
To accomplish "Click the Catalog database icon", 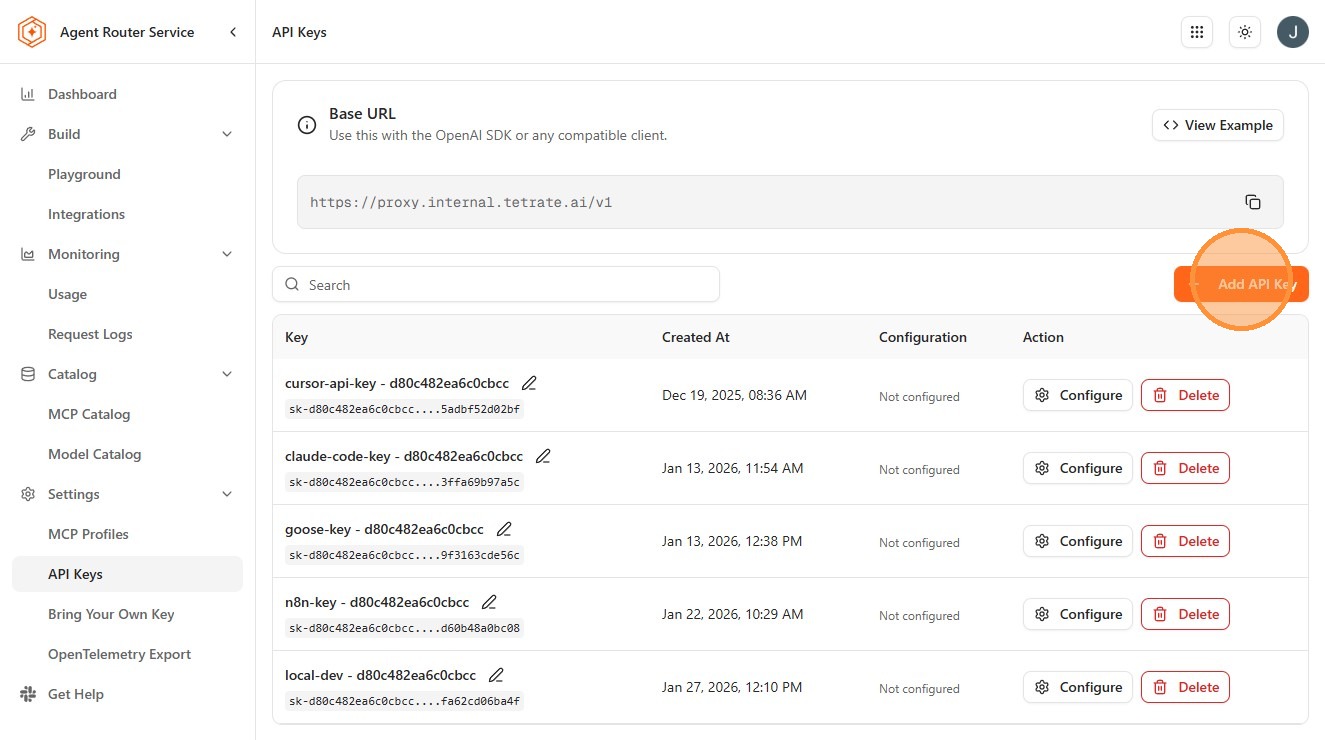I will coord(28,374).
